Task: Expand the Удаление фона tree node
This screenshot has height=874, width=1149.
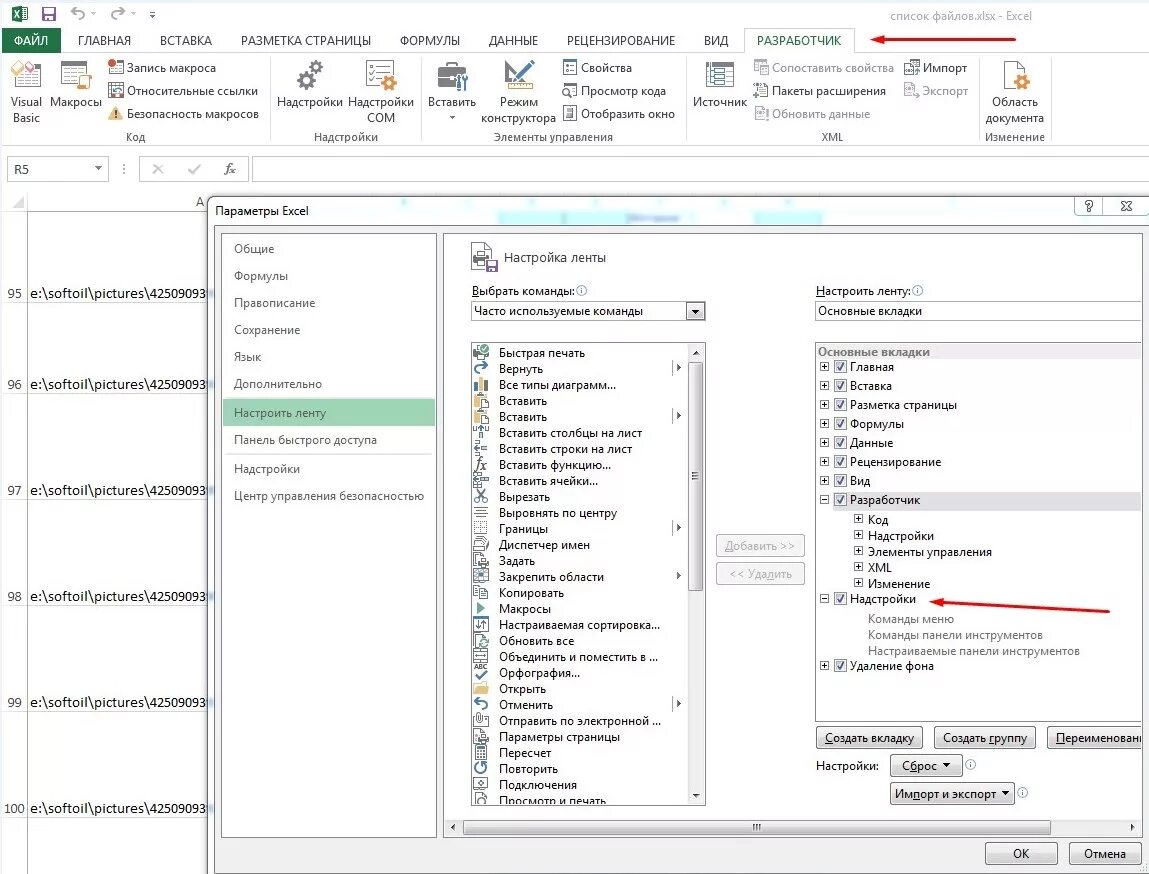Action: click(x=824, y=666)
